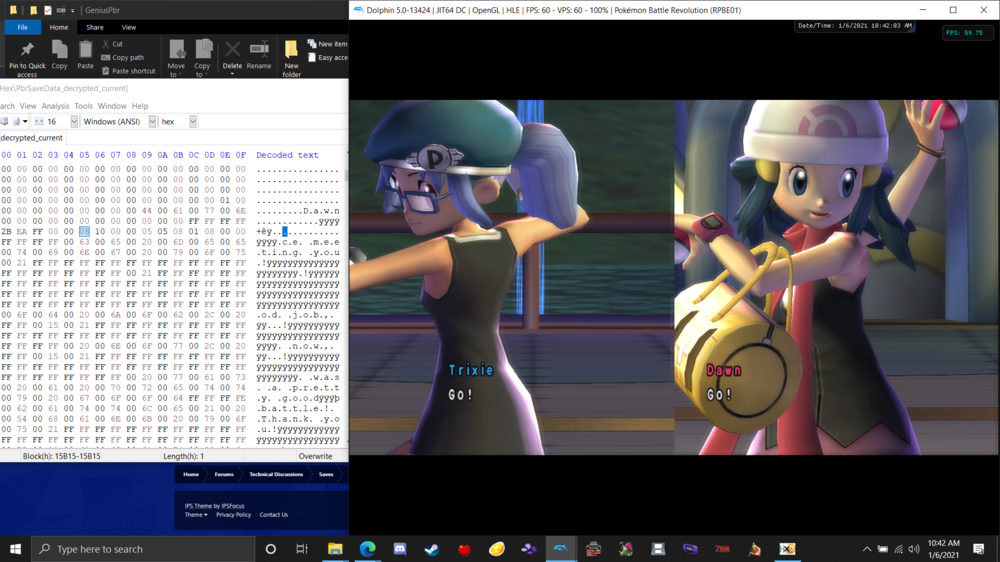Screen dimensions: 1000x562
Task: Click the Block(h): 15B15-15B15 status entry
Action: [x=61, y=456]
